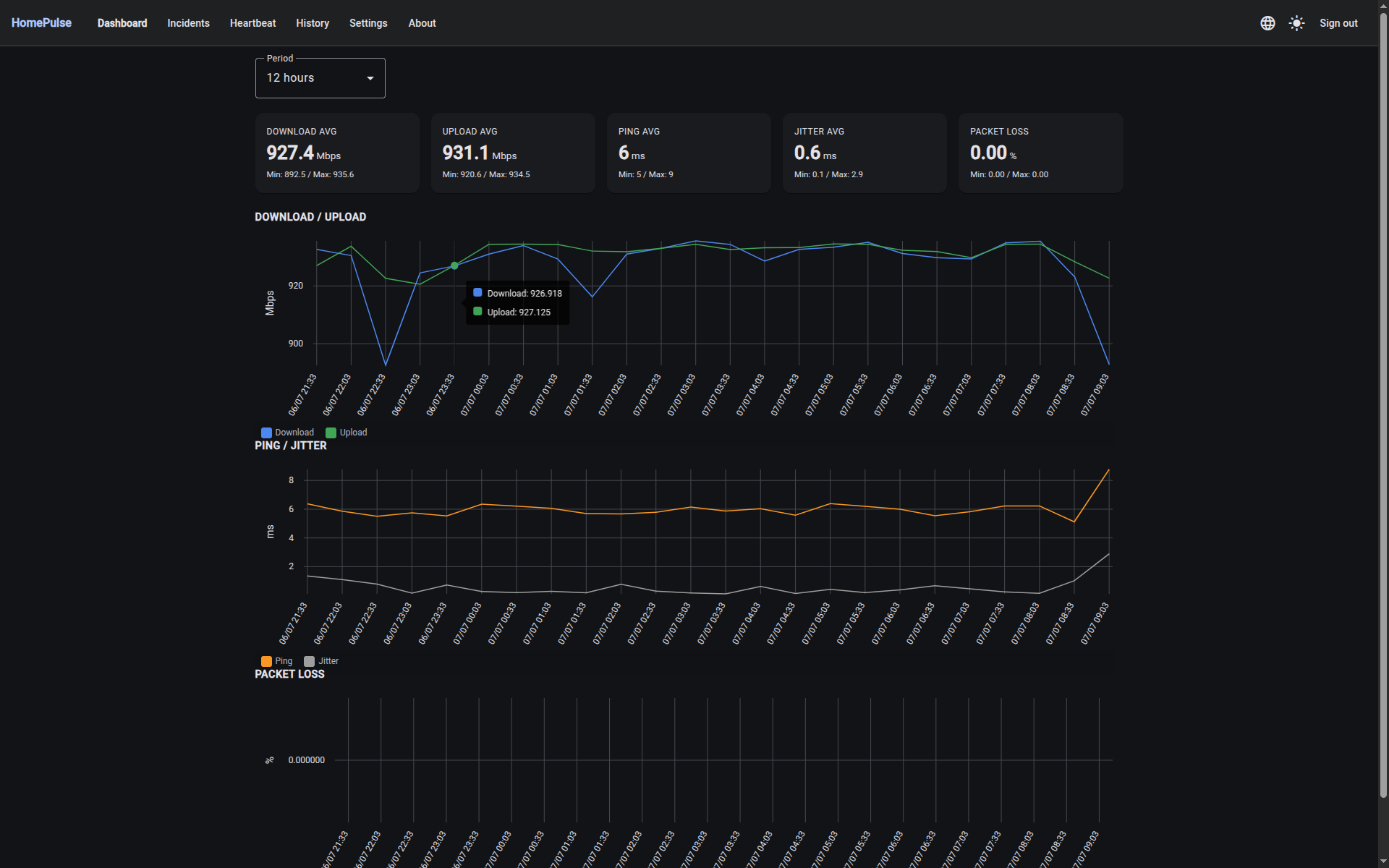Go to Incidents page

point(188,23)
